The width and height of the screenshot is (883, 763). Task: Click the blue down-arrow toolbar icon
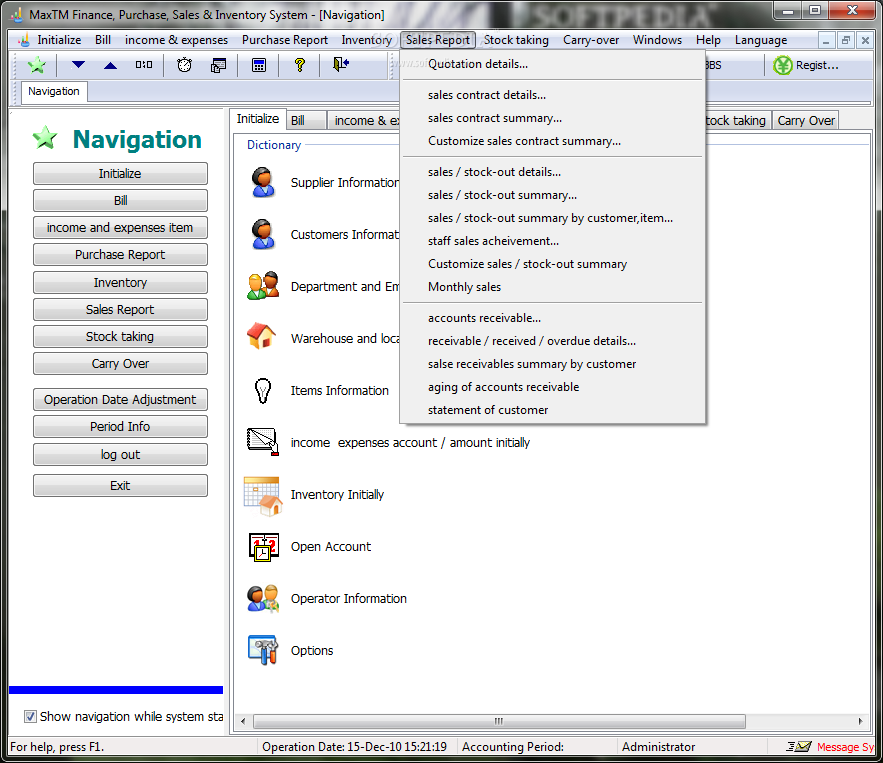(78, 65)
